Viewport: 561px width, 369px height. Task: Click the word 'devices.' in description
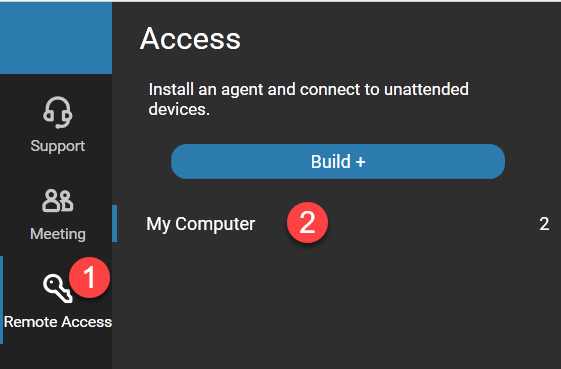coord(179,109)
